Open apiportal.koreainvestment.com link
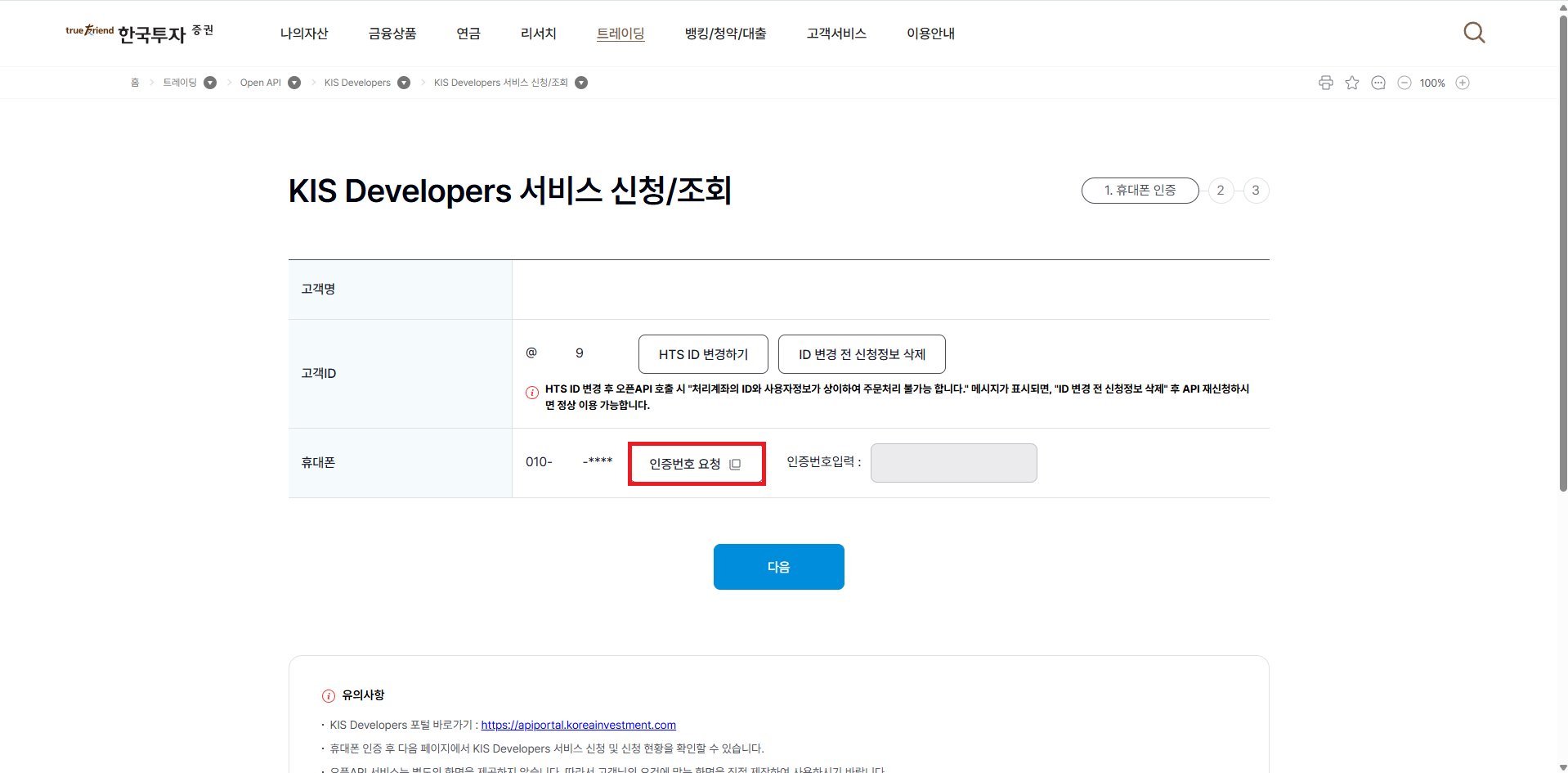Screen dimensions: 1568x773 coord(579,725)
